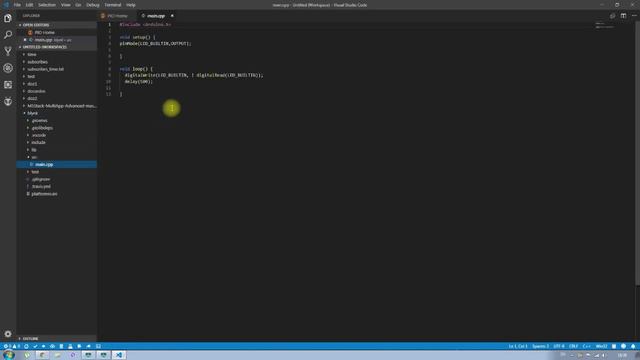Open .travis.yml in the file tree
This screenshot has width=640, height=360.
[x=41, y=187]
